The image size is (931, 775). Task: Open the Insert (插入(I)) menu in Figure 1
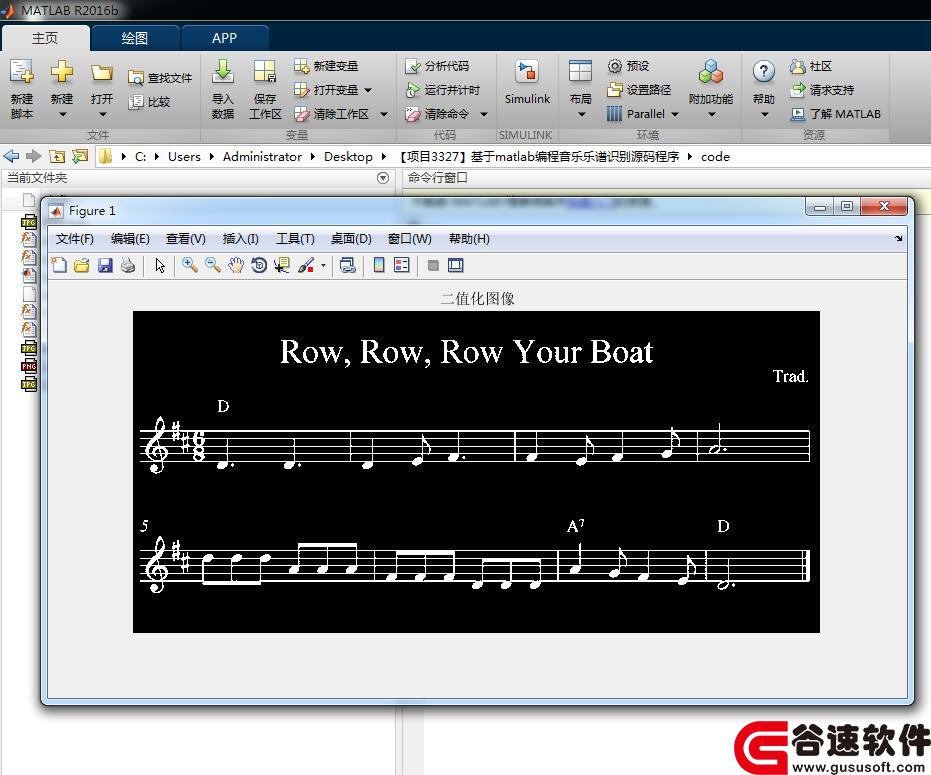tap(240, 239)
